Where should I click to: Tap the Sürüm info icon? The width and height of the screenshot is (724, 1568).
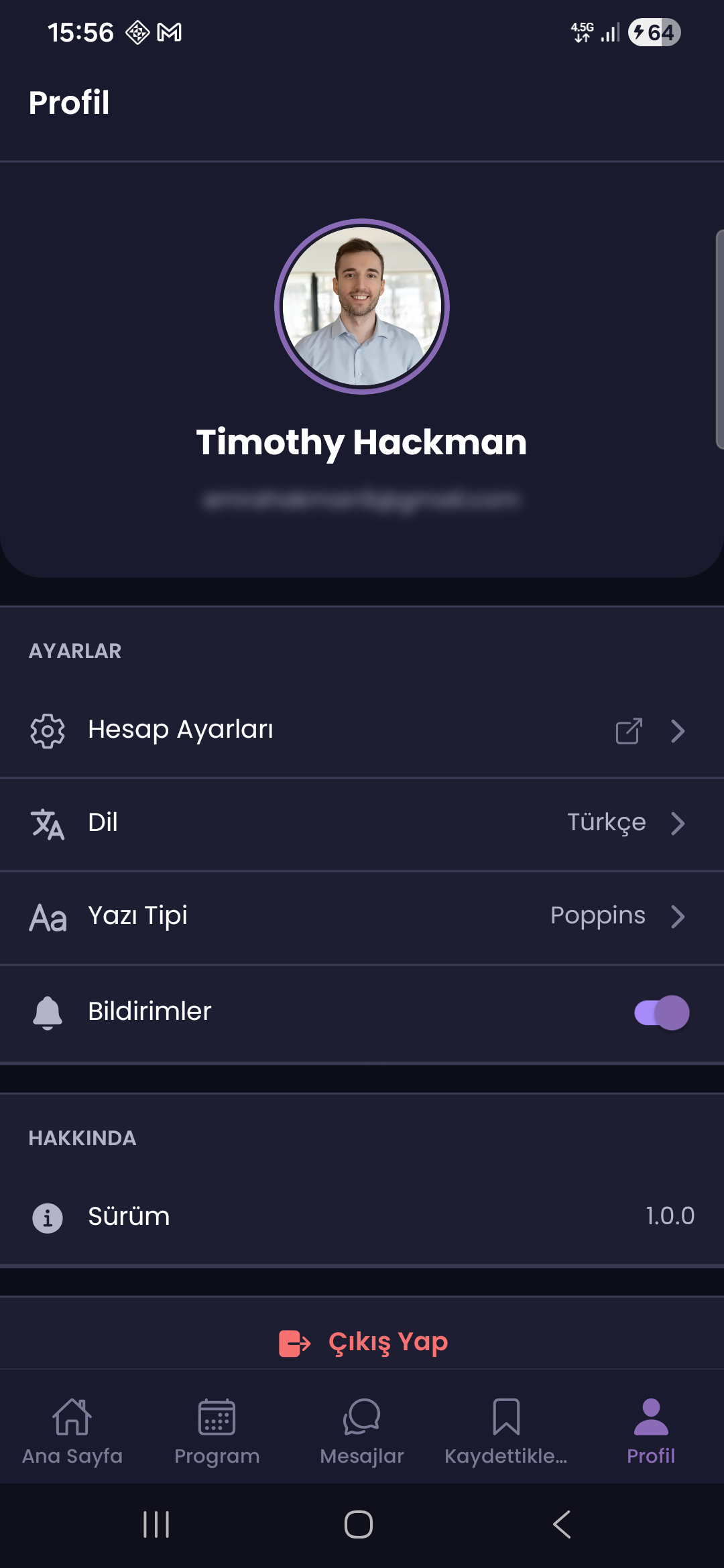48,1218
